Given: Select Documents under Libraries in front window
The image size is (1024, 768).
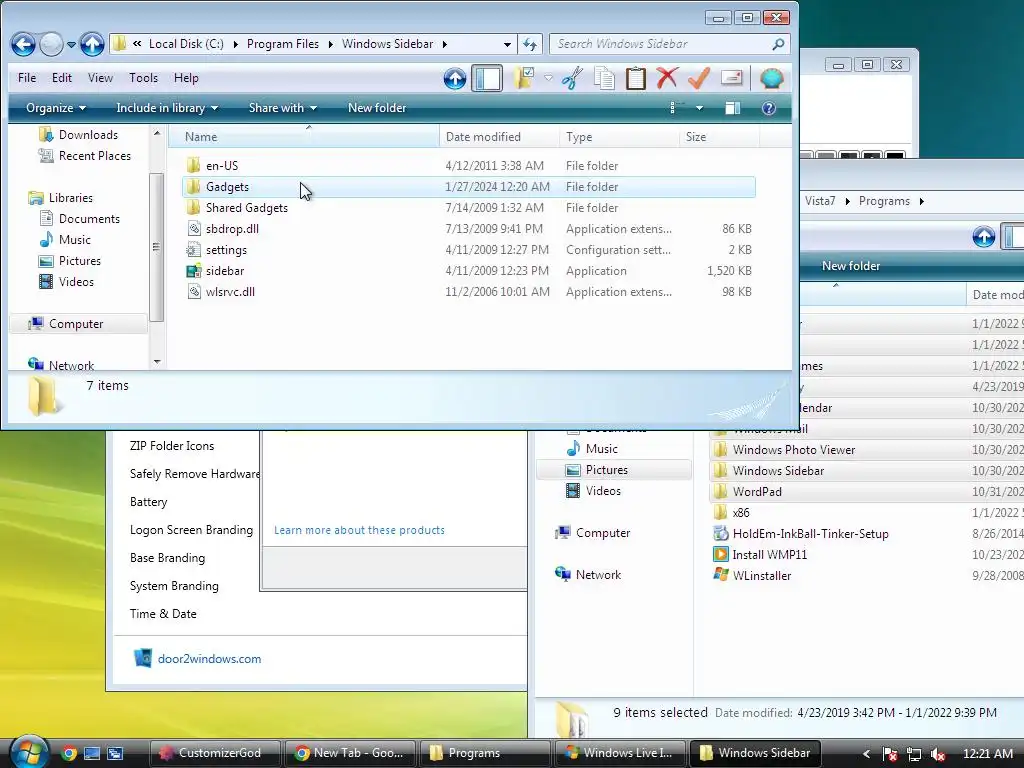Looking at the screenshot, I should 89,219.
